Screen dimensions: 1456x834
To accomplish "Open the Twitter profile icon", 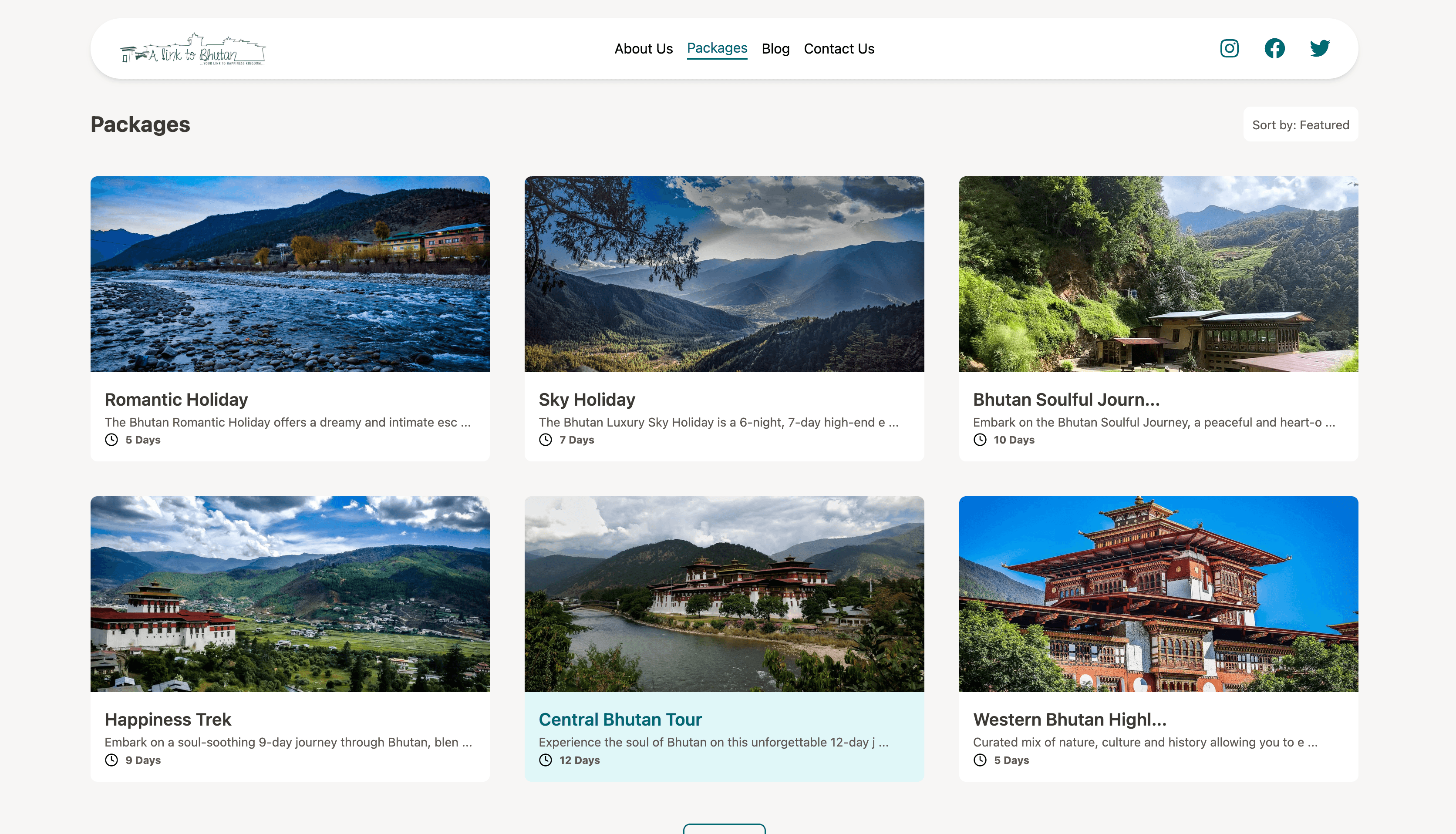I will [x=1320, y=49].
